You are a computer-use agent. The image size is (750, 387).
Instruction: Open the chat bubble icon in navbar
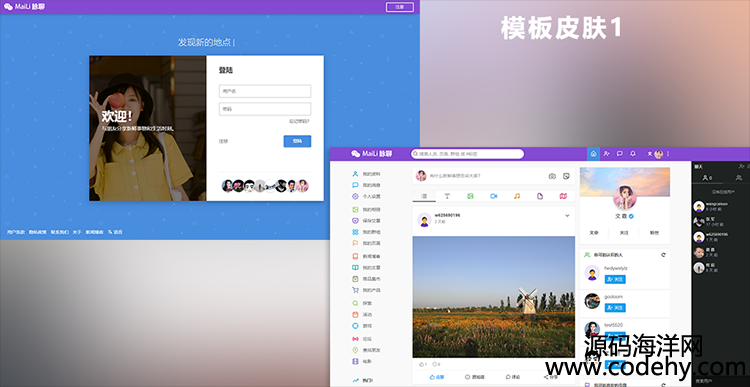(x=619, y=154)
